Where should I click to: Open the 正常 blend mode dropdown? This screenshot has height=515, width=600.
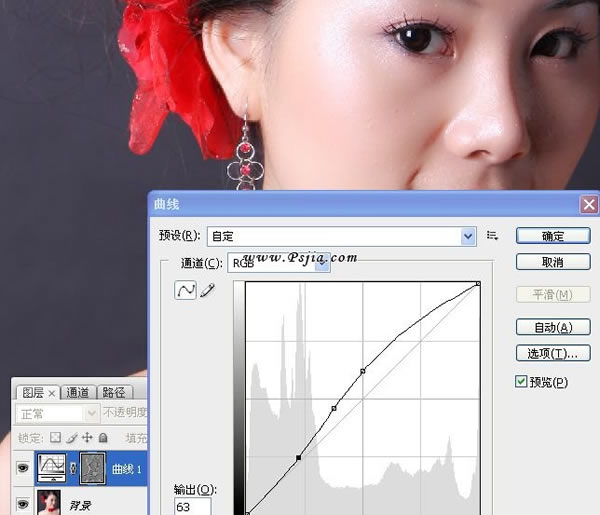click(56, 414)
